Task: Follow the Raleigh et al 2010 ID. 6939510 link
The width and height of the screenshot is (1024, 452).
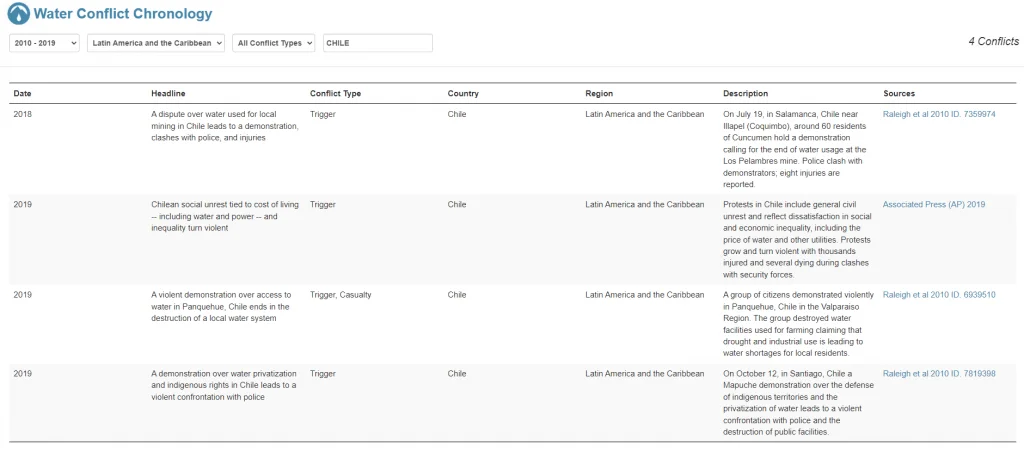Action: (x=939, y=295)
